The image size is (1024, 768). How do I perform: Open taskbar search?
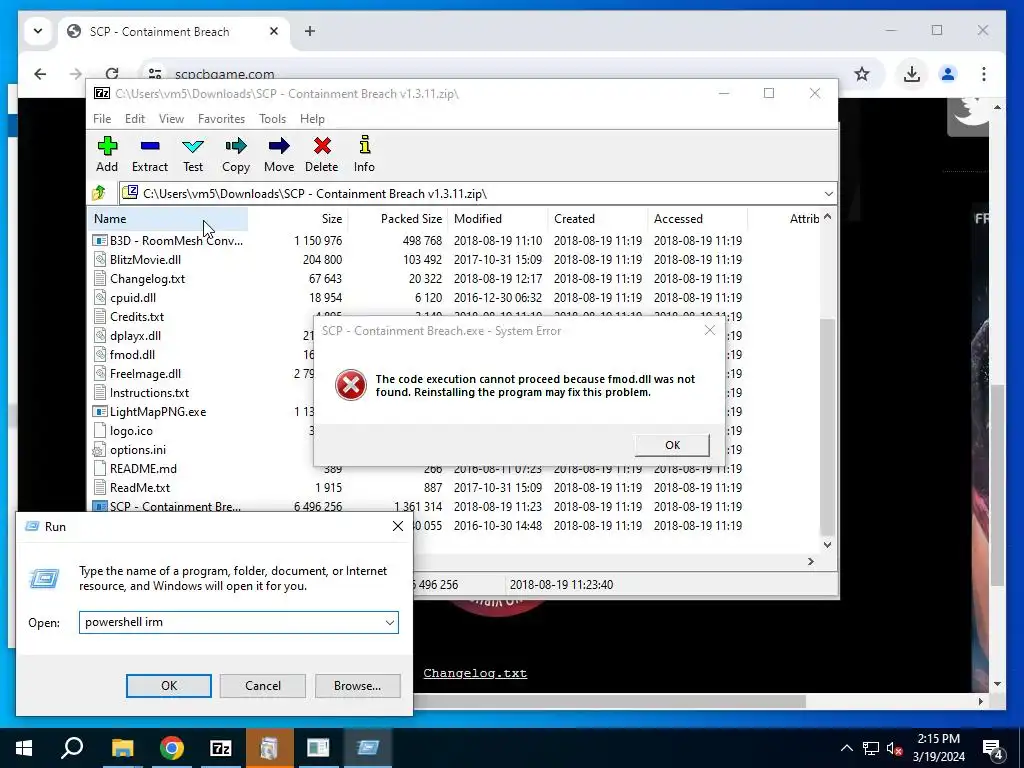click(x=72, y=748)
